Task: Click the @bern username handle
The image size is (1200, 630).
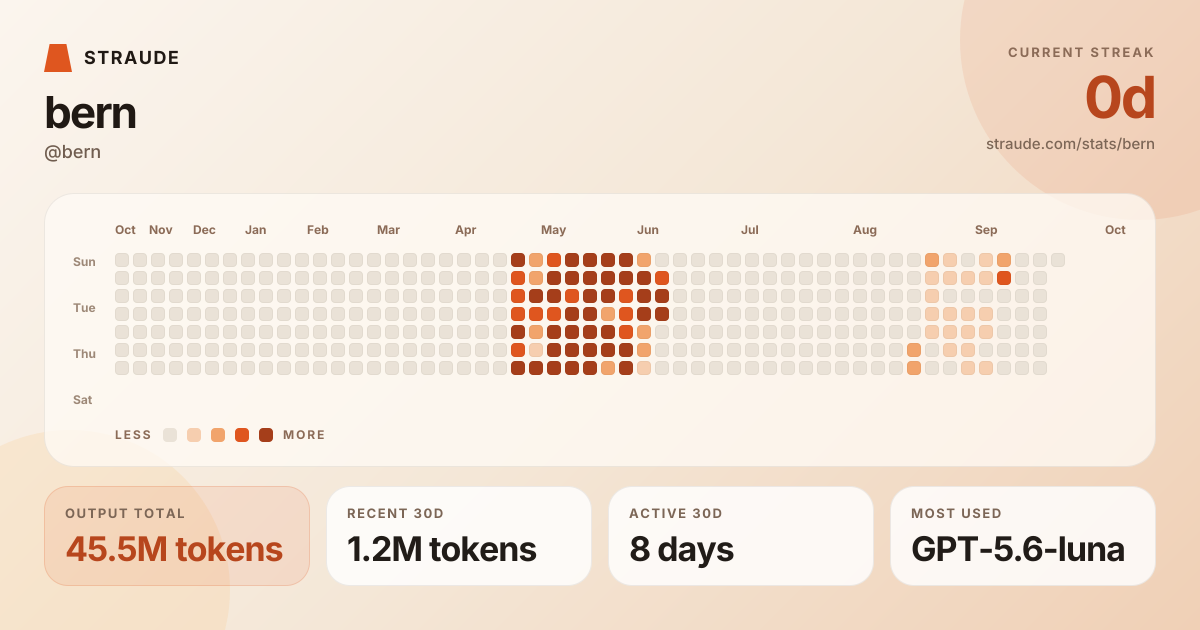Action: [x=73, y=152]
